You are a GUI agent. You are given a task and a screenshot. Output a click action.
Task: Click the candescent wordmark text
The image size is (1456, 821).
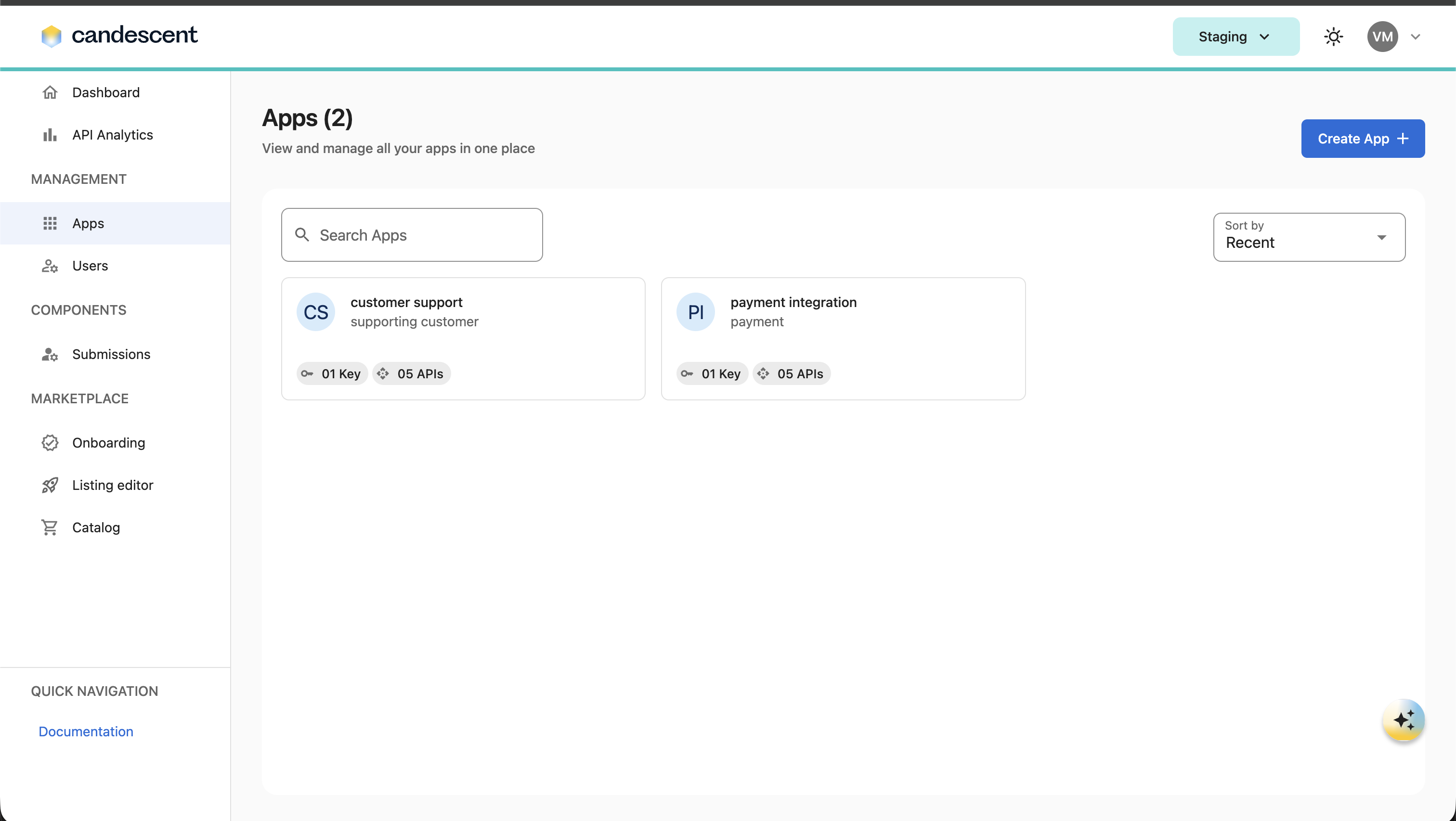pyautogui.click(x=134, y=35)
